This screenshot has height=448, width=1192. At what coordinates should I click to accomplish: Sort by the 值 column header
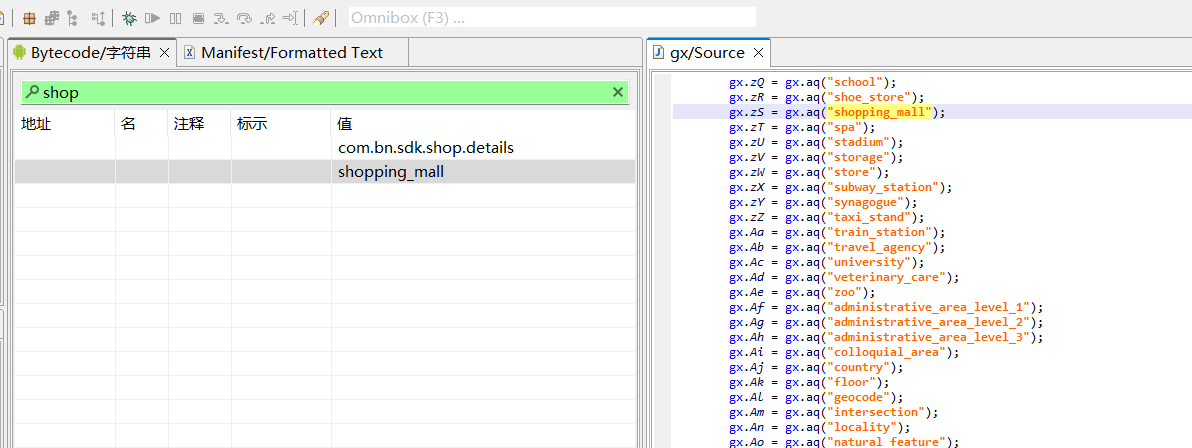[345, 124]
